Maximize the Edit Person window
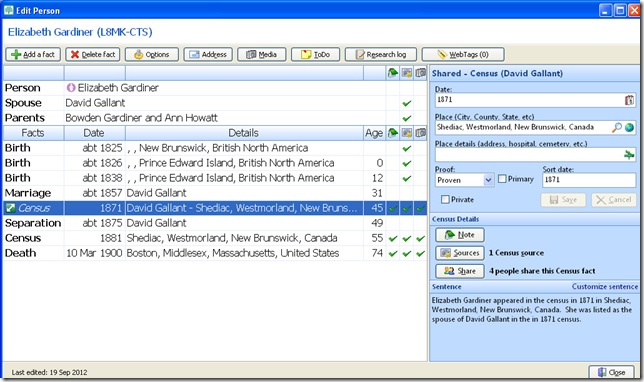Viewport: 644px width, 382px height. (x=620, y=10)
